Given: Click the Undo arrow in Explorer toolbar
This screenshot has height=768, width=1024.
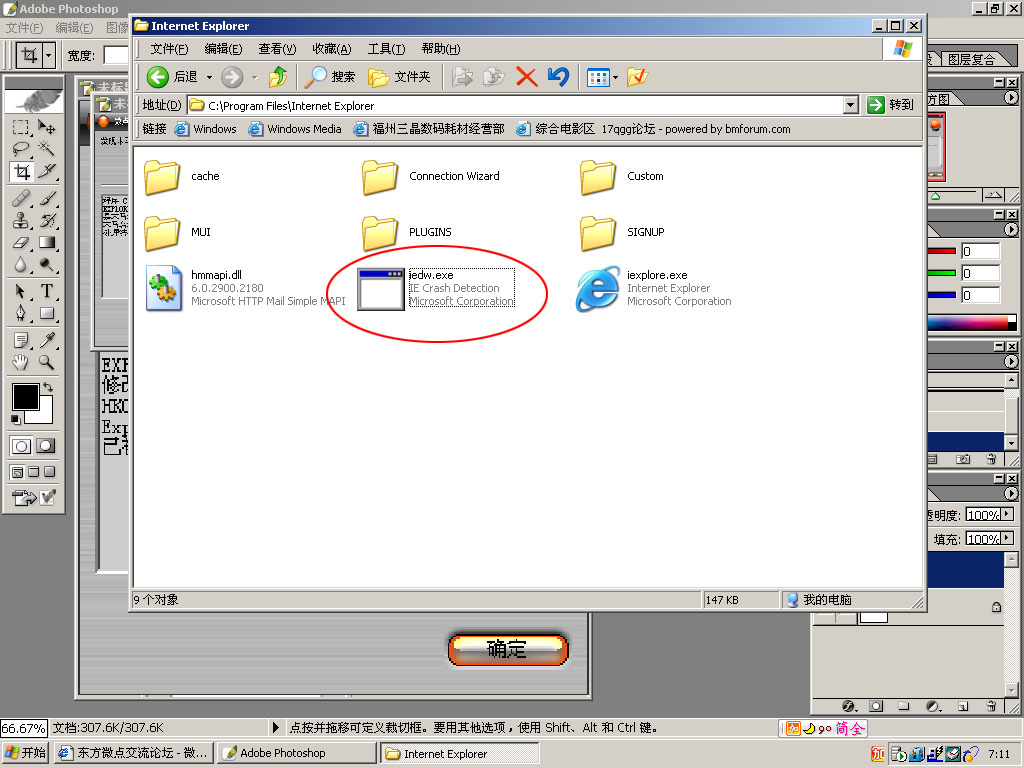Looking at the screenshot, I should click(558, 77).
